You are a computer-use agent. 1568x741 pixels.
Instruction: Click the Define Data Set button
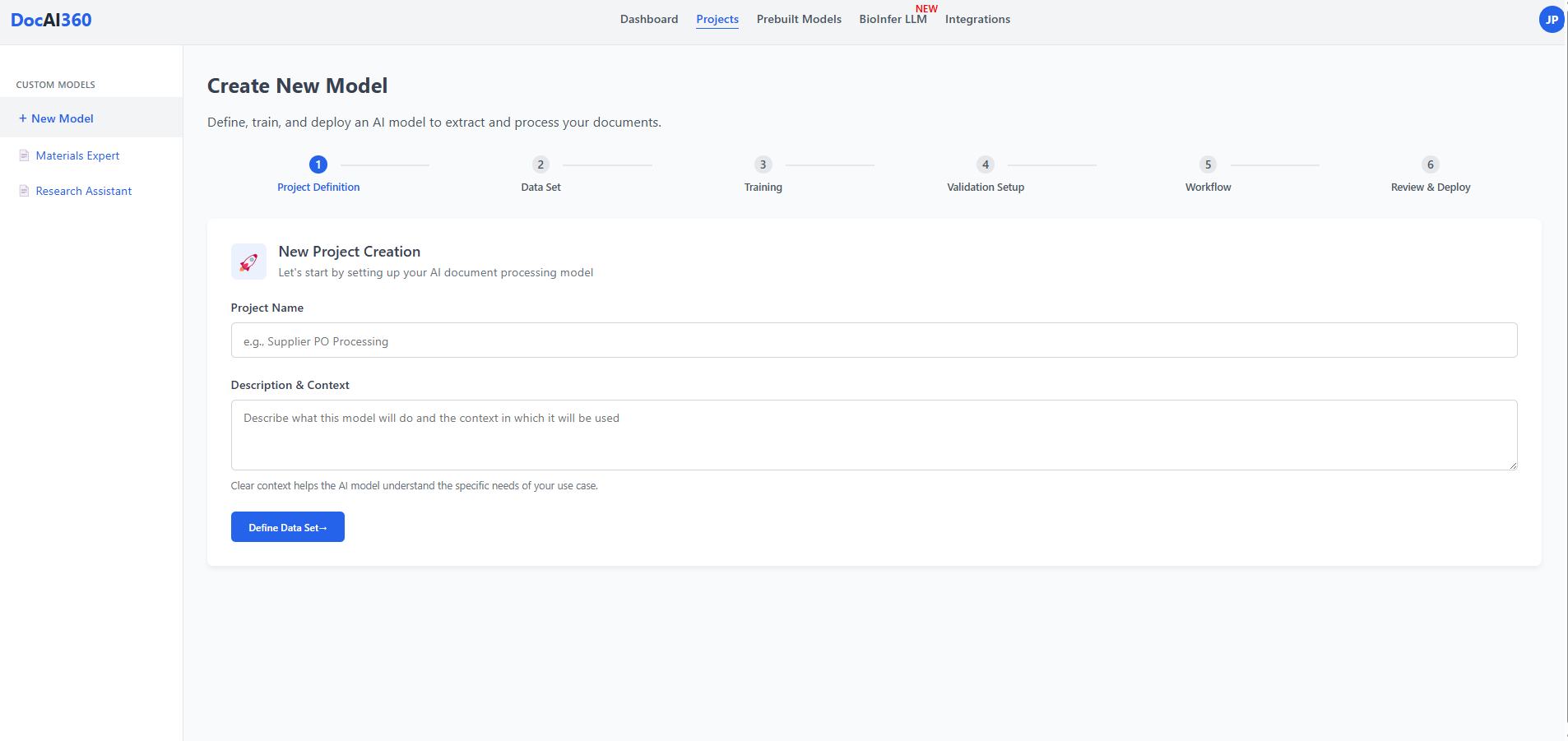point(287,526)
